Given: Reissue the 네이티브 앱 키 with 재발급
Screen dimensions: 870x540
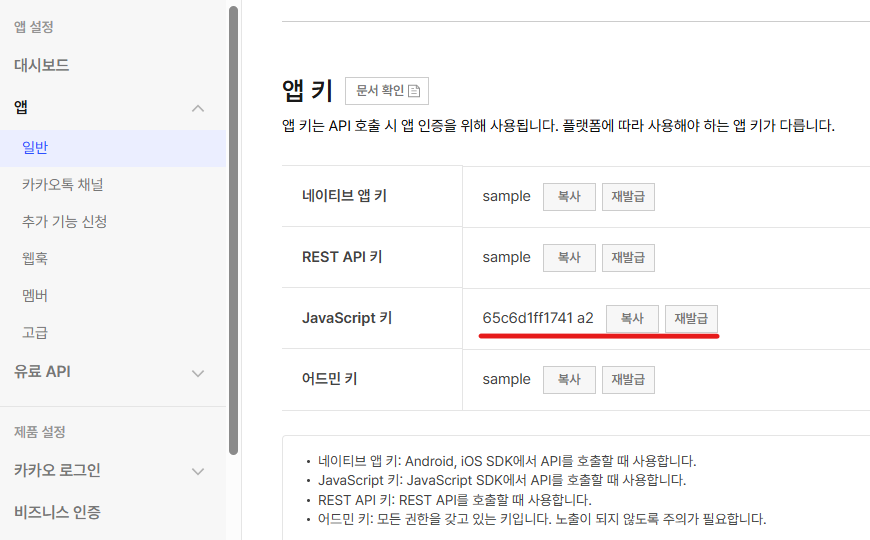Looking at the screenshot, I should (x=629, y=197).
